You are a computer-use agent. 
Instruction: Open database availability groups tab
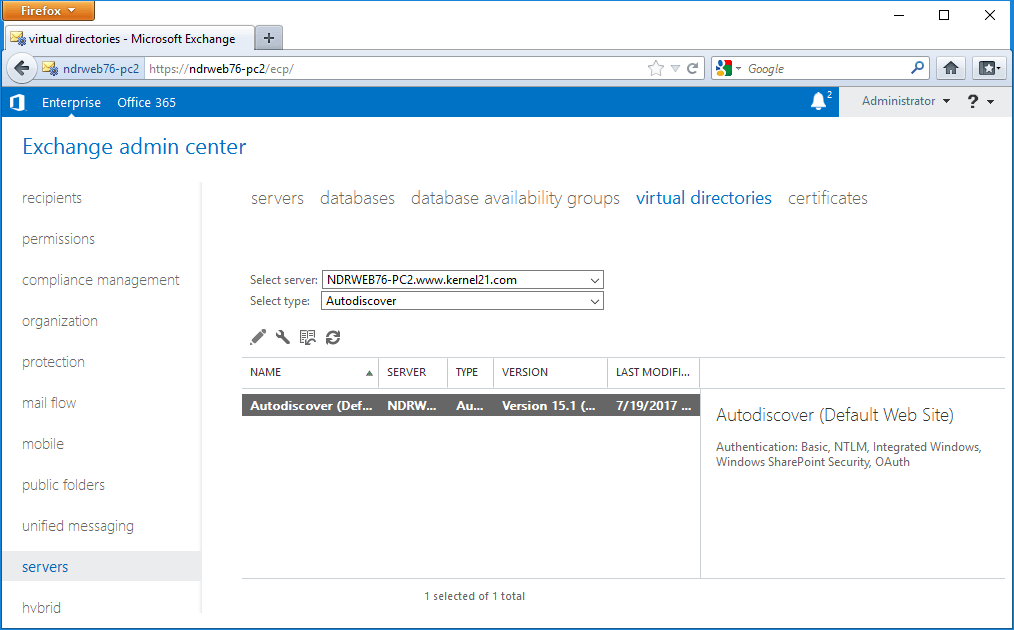(x=515, y=199)
